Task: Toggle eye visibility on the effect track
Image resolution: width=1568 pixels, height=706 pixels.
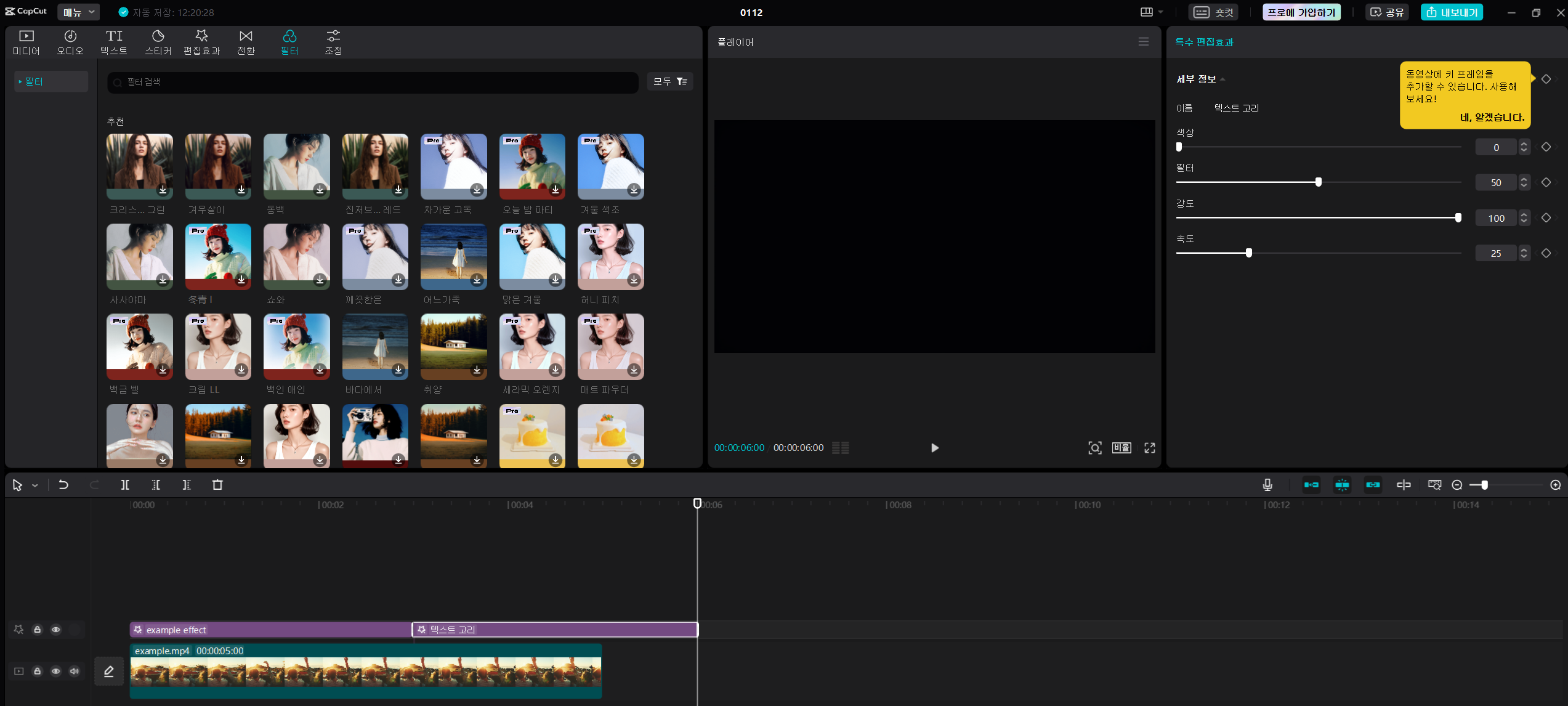Action: pos(56,630)
